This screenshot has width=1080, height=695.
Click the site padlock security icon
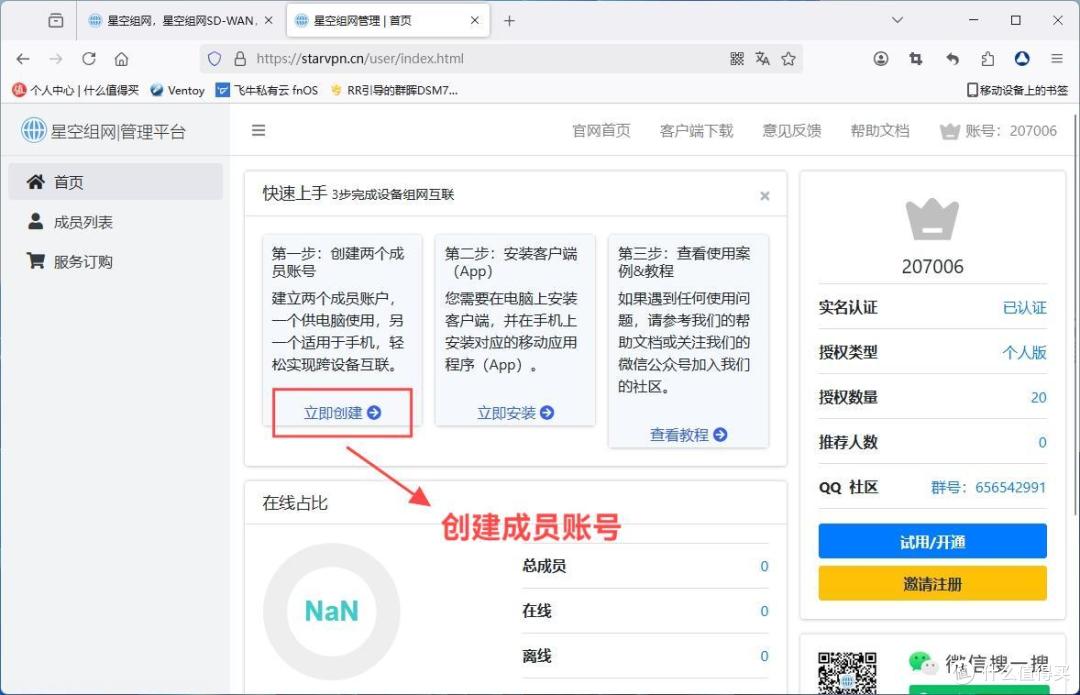coord(240,59)
